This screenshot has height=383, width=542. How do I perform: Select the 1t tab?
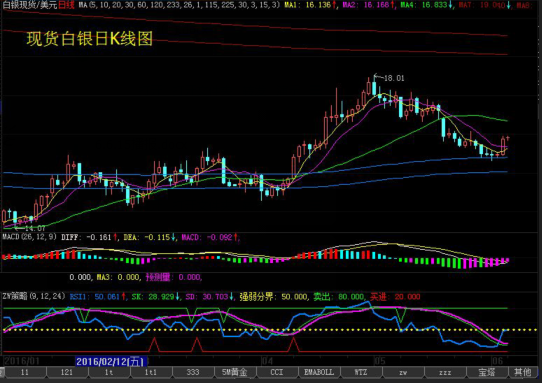pos(109,372)
